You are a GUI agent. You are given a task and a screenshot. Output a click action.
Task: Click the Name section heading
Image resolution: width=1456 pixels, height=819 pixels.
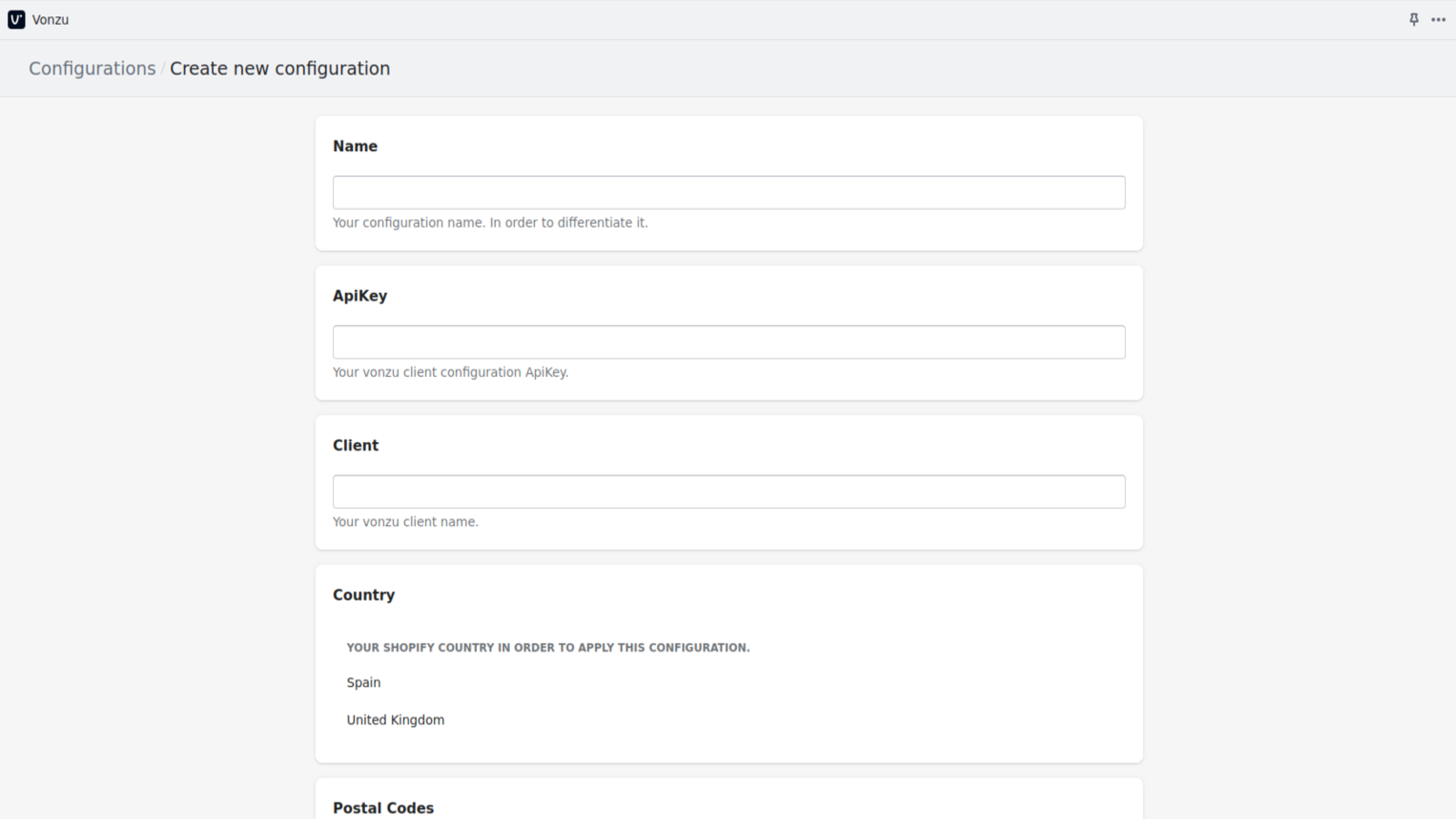(355, 146)
